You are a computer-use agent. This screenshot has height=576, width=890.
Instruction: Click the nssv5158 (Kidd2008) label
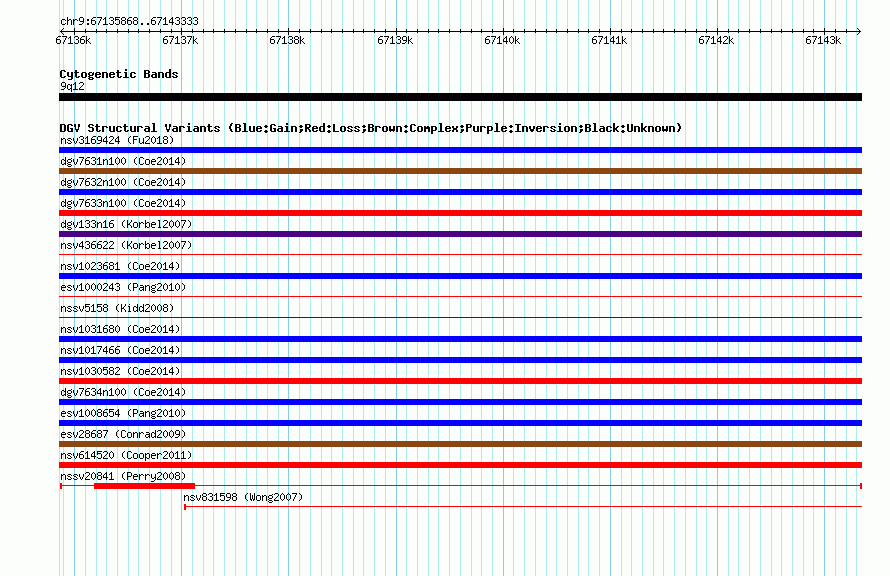point(117,308)
